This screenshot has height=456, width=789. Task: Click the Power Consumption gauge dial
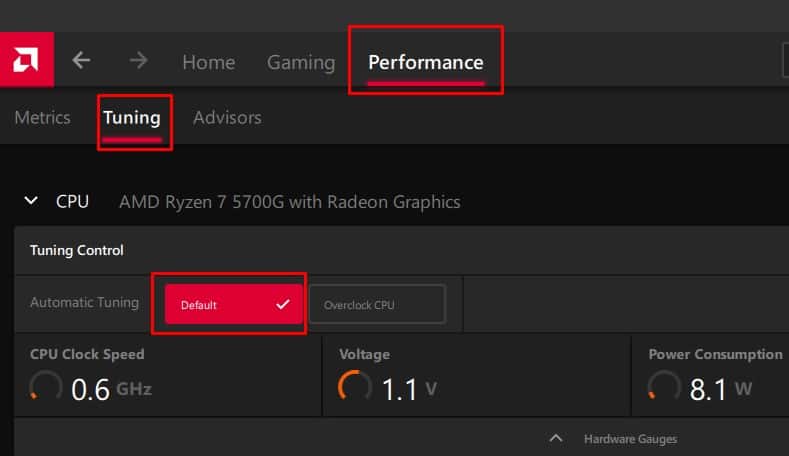coord(664,387)
